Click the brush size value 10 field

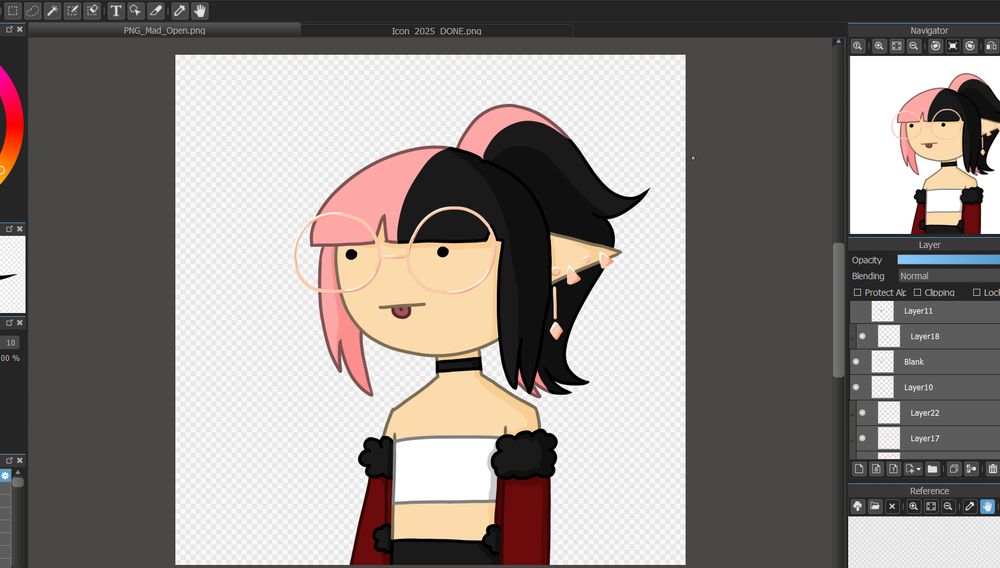[x=10, y=342]
